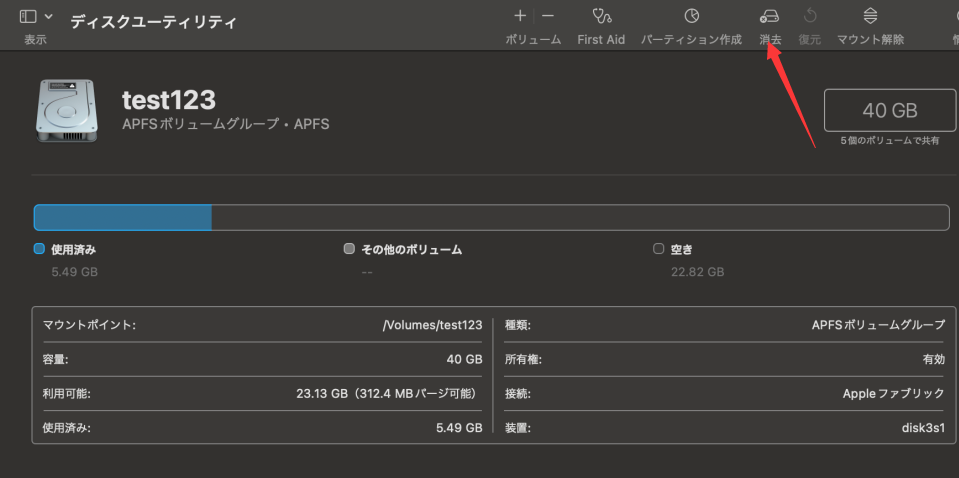The width and height of the screenshot is (959, 478).
Task: Unmount volume with マウント解除 icon
Action: tap(870, 16)
